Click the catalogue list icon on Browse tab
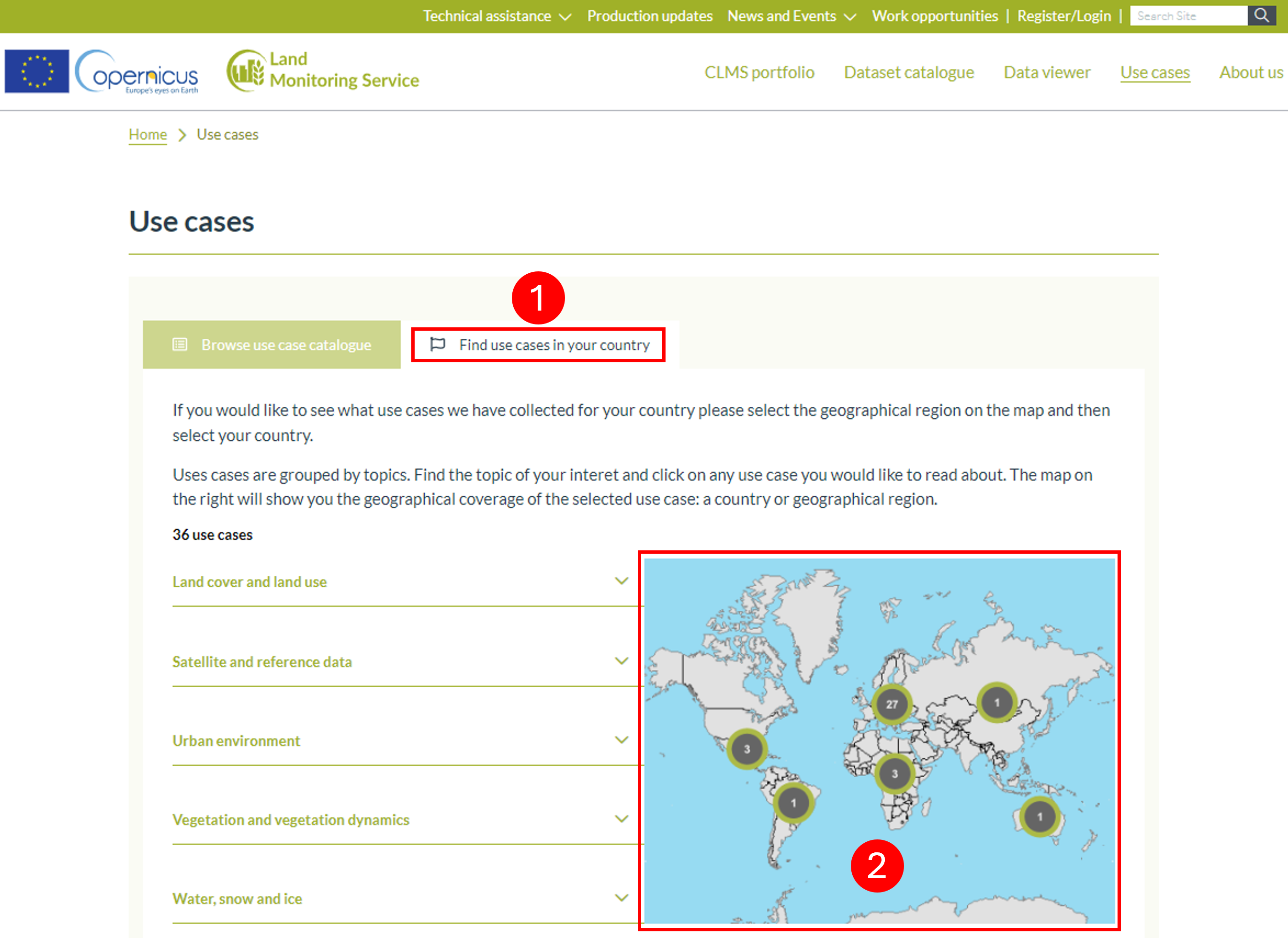Image resolution: width=1288 pixels, height=938 pixels. pyautogui.click(x=180, y=345)
